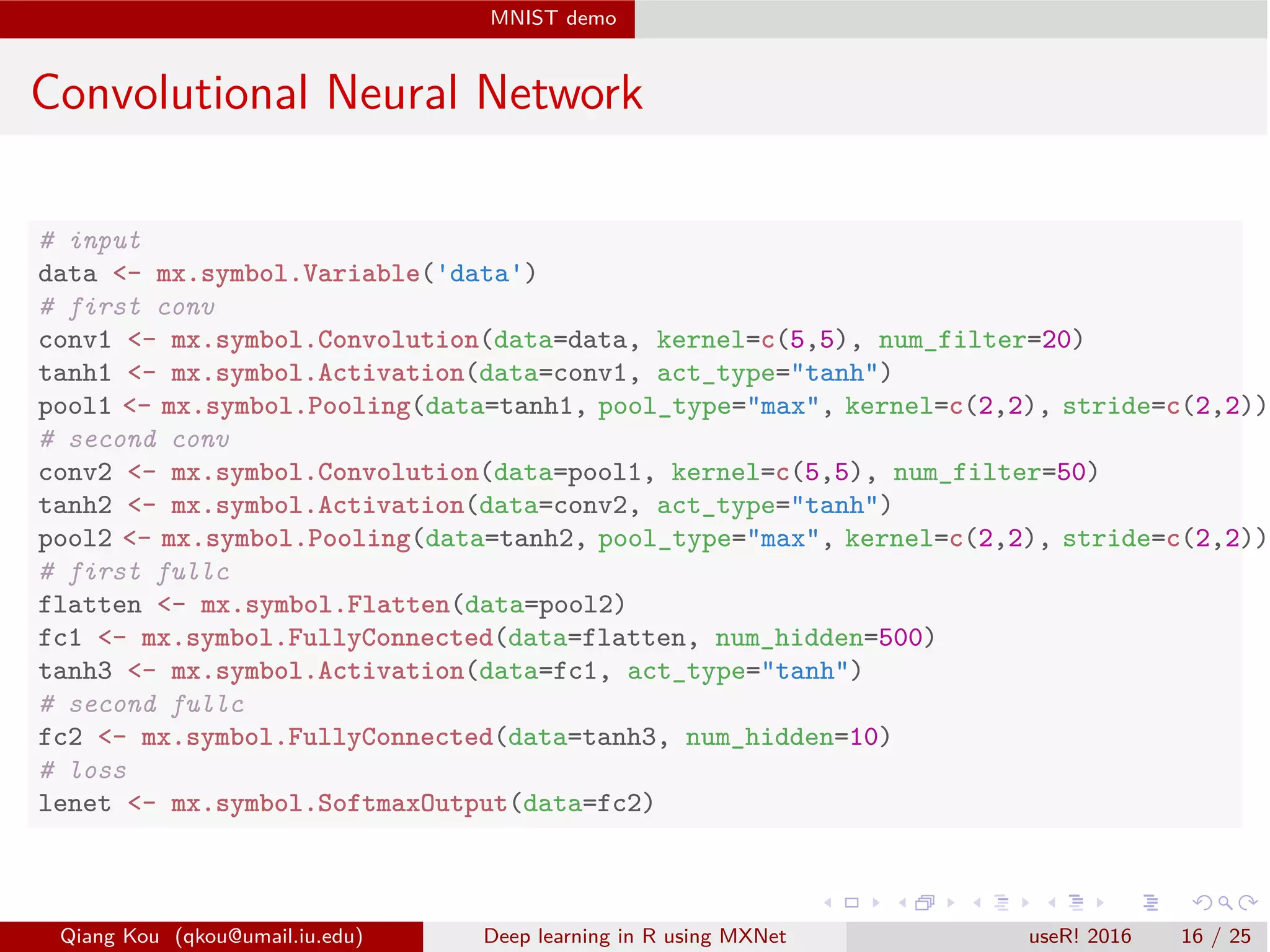
Task: Click the subsection navigation lines icon
Action: 1001,903
